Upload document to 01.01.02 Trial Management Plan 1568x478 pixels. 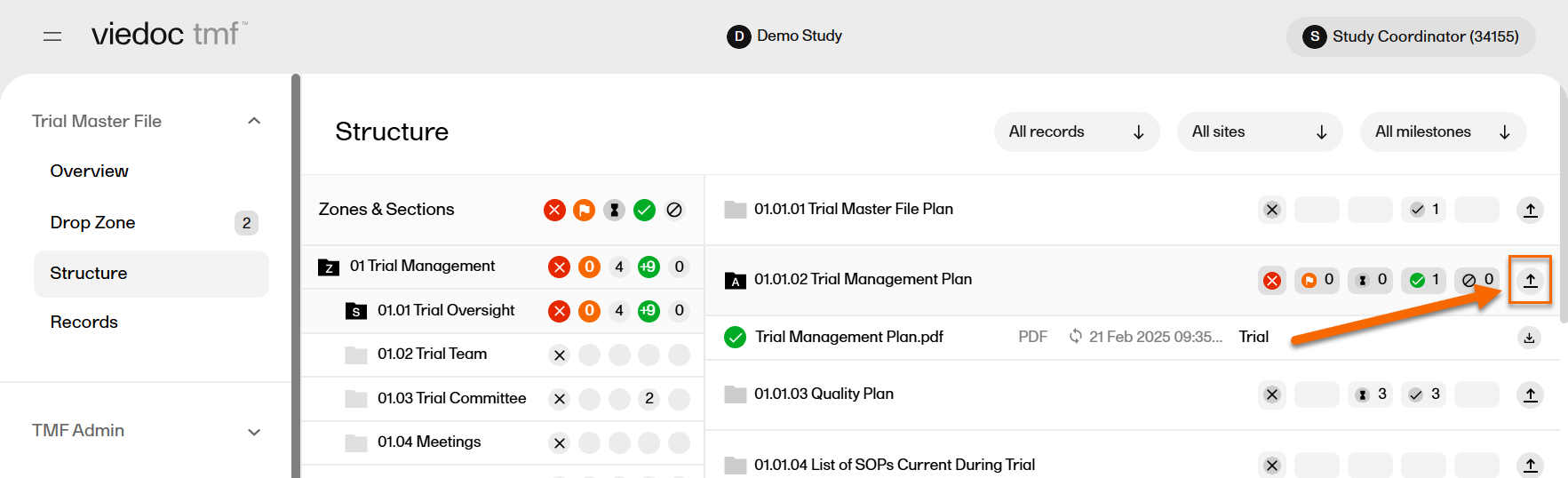coord(1530,281)
